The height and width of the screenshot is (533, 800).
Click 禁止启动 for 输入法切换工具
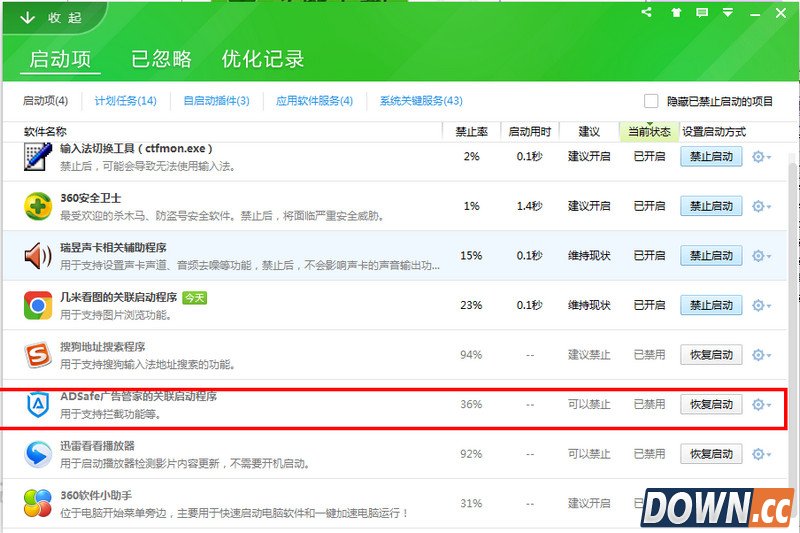[711, 157]
